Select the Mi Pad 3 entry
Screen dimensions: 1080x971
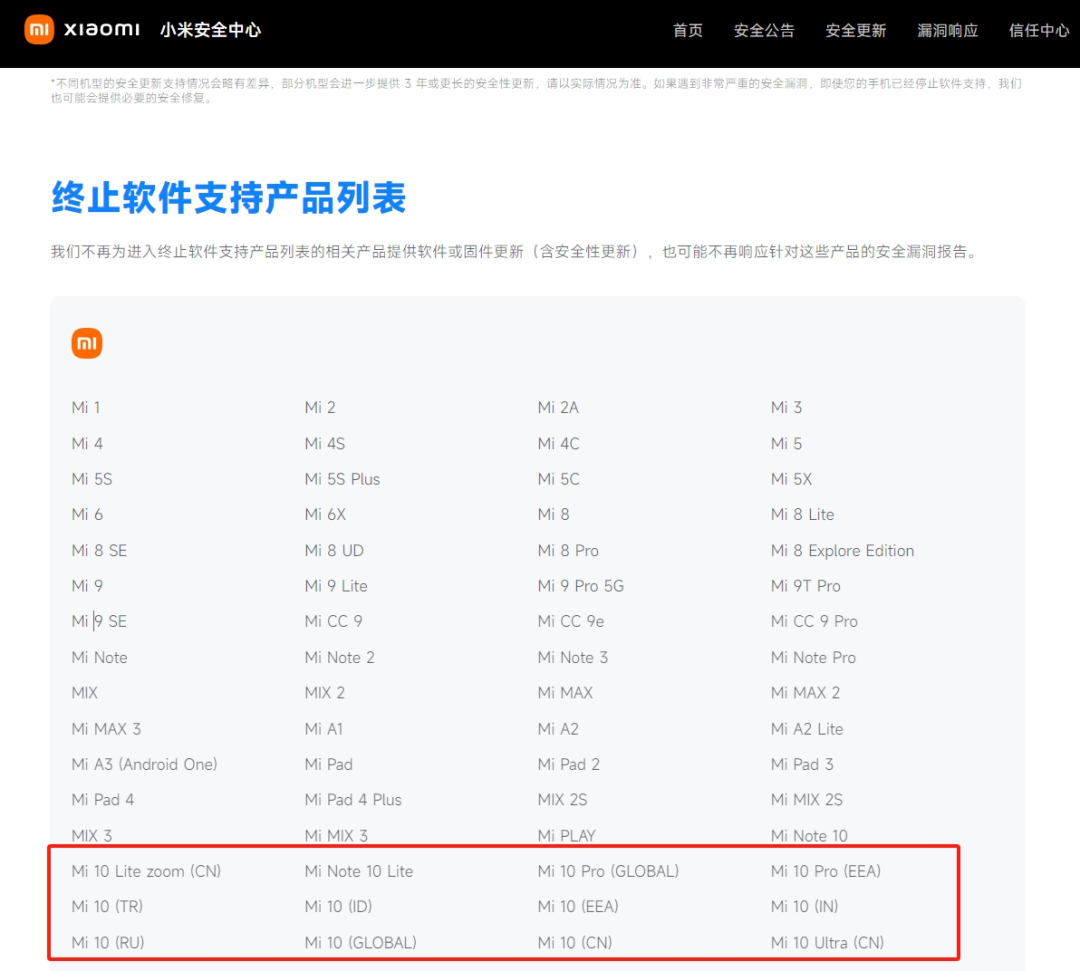(x=802, y=764)
